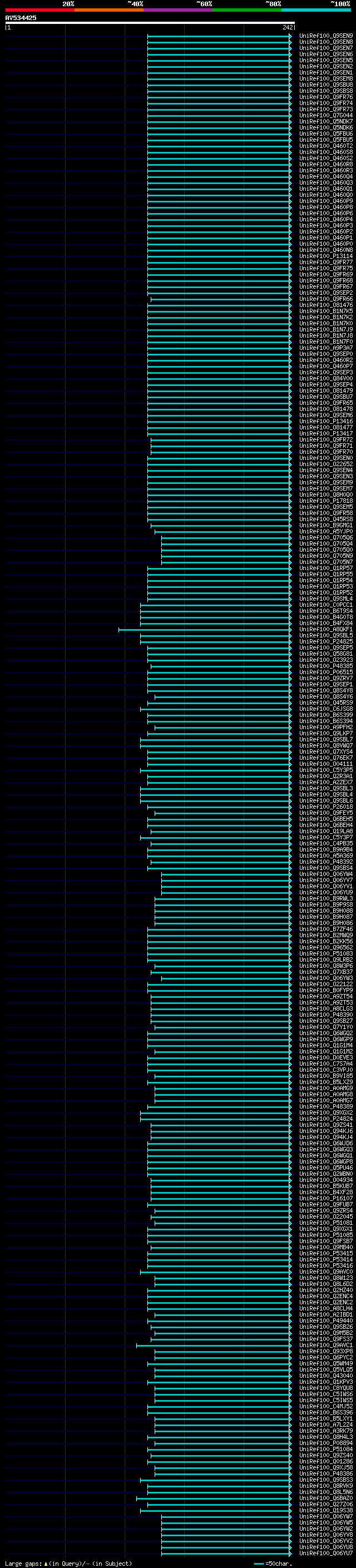Select the UniRef100_P13416 label

click(326, 422)
